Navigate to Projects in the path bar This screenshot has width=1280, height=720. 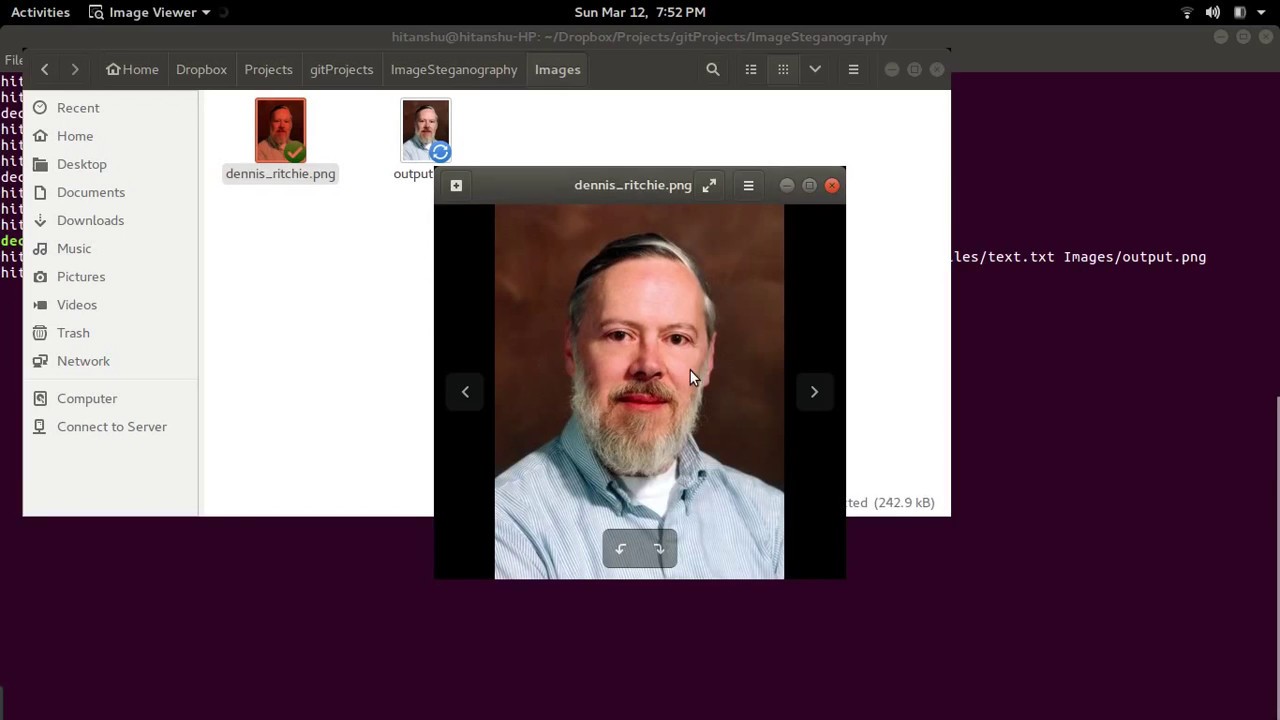click(268, 69)
